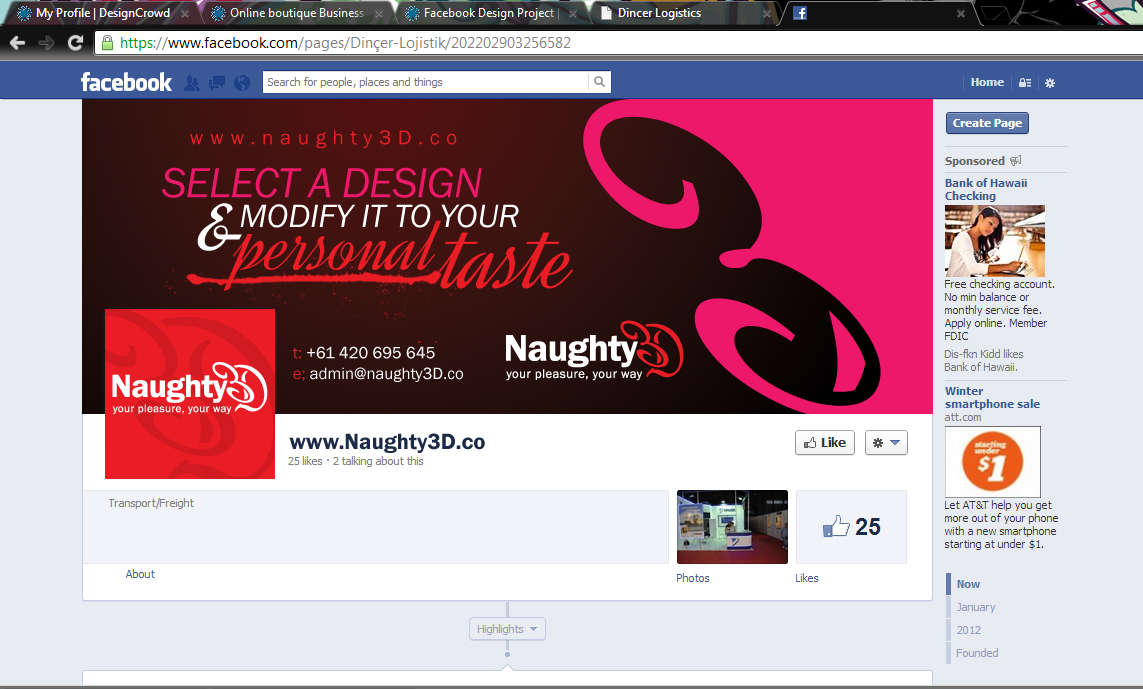Click the Transport/Freight category text
The height and width of the screenshot is (689, 1143).
click(x=151, y=503)
